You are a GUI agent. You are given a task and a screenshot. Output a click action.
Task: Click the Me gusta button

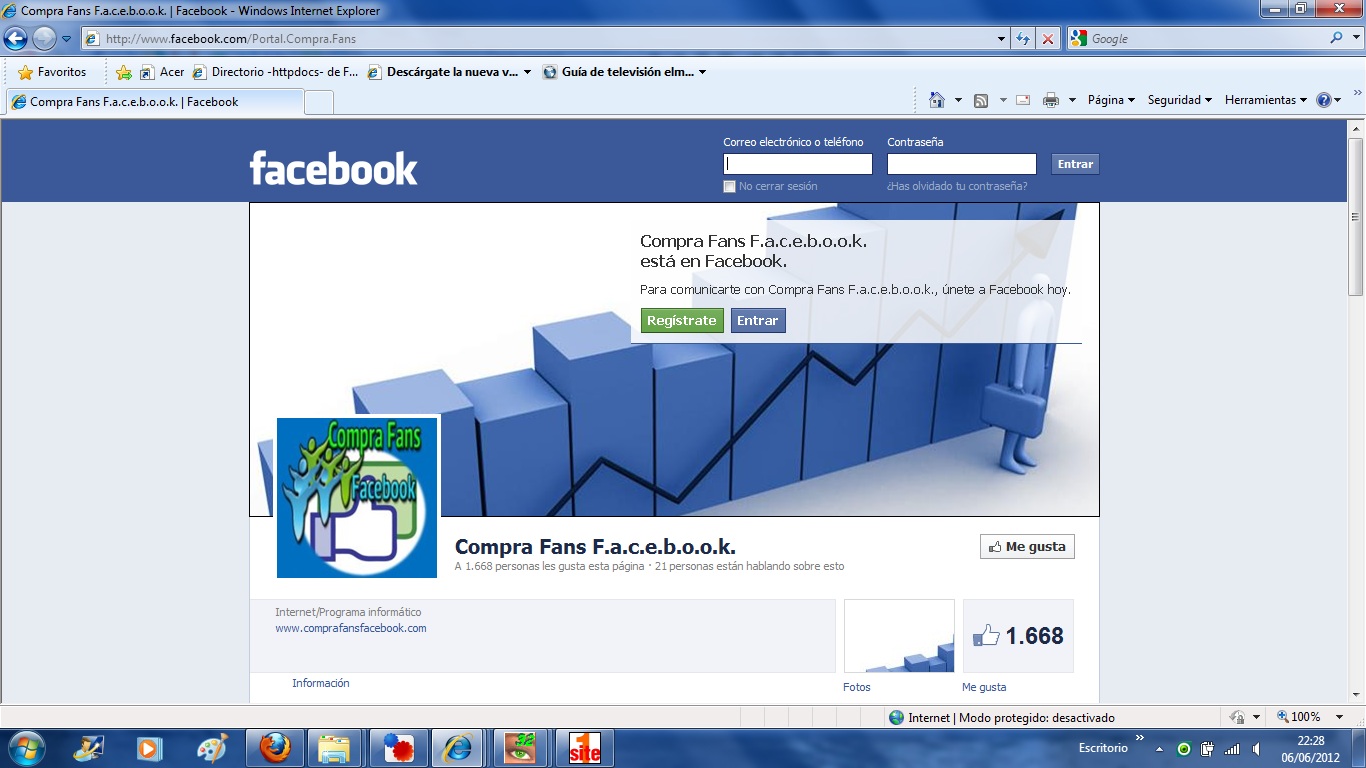[x=1027, y=547]
